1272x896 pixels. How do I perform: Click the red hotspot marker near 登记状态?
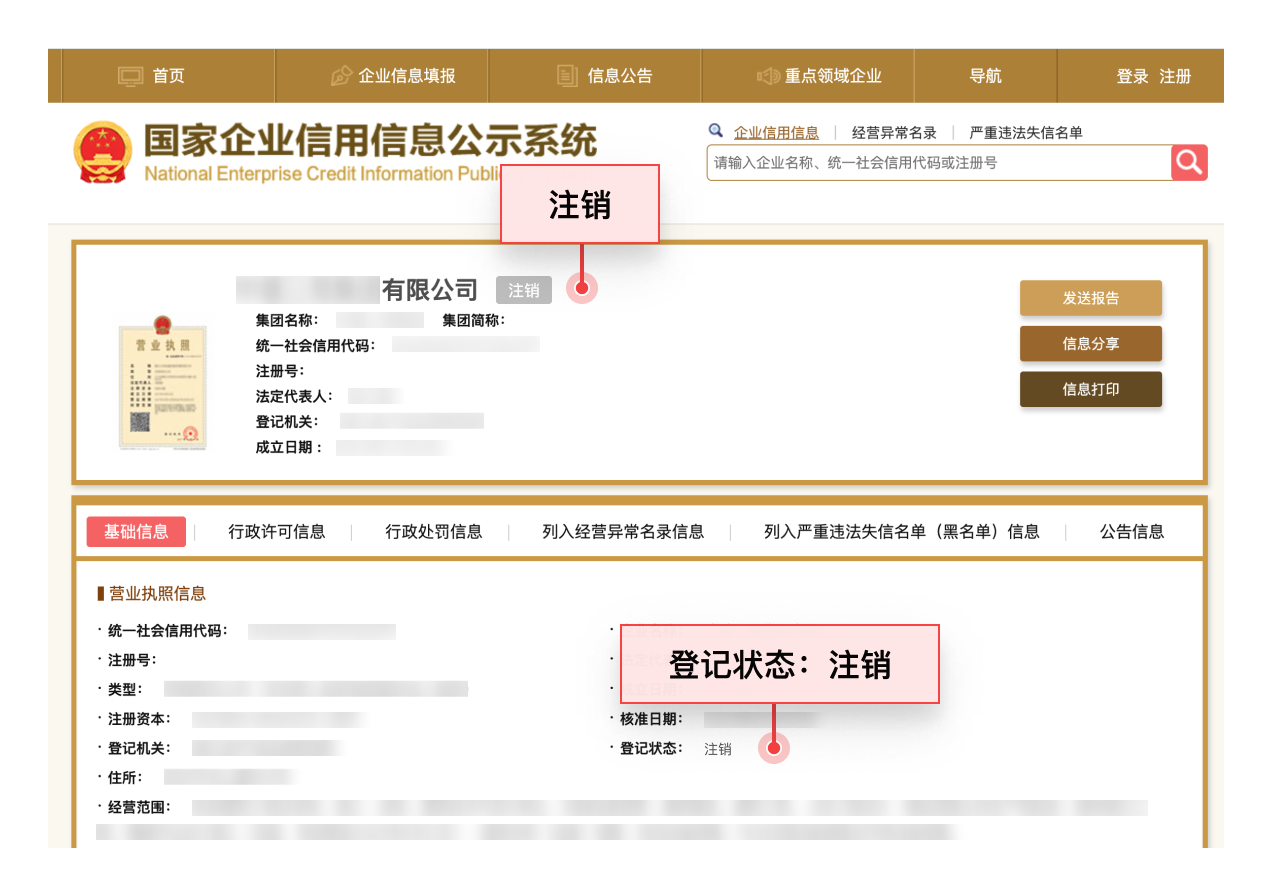point(773,748)
